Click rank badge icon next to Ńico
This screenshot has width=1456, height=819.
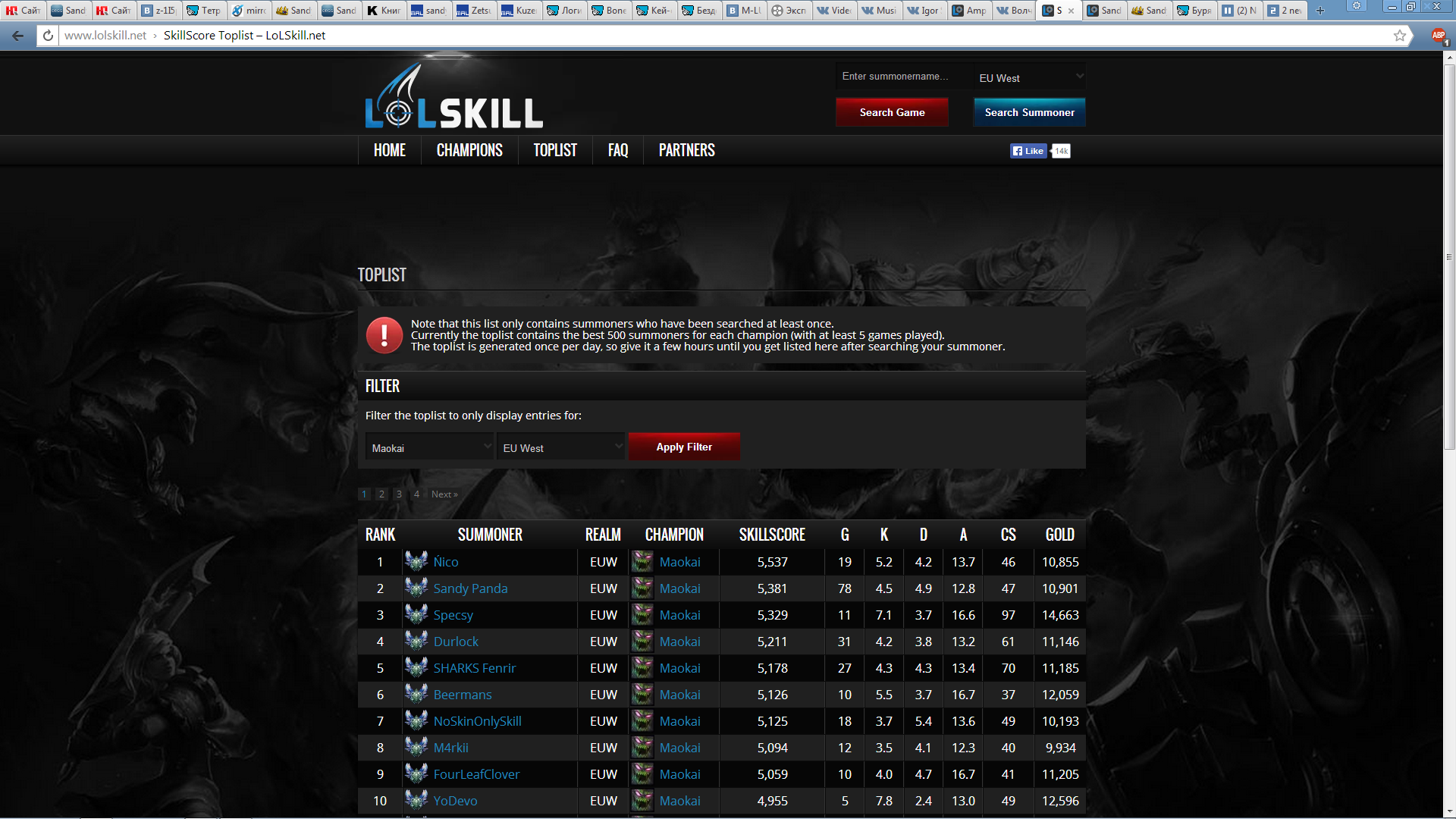[416, 561]
